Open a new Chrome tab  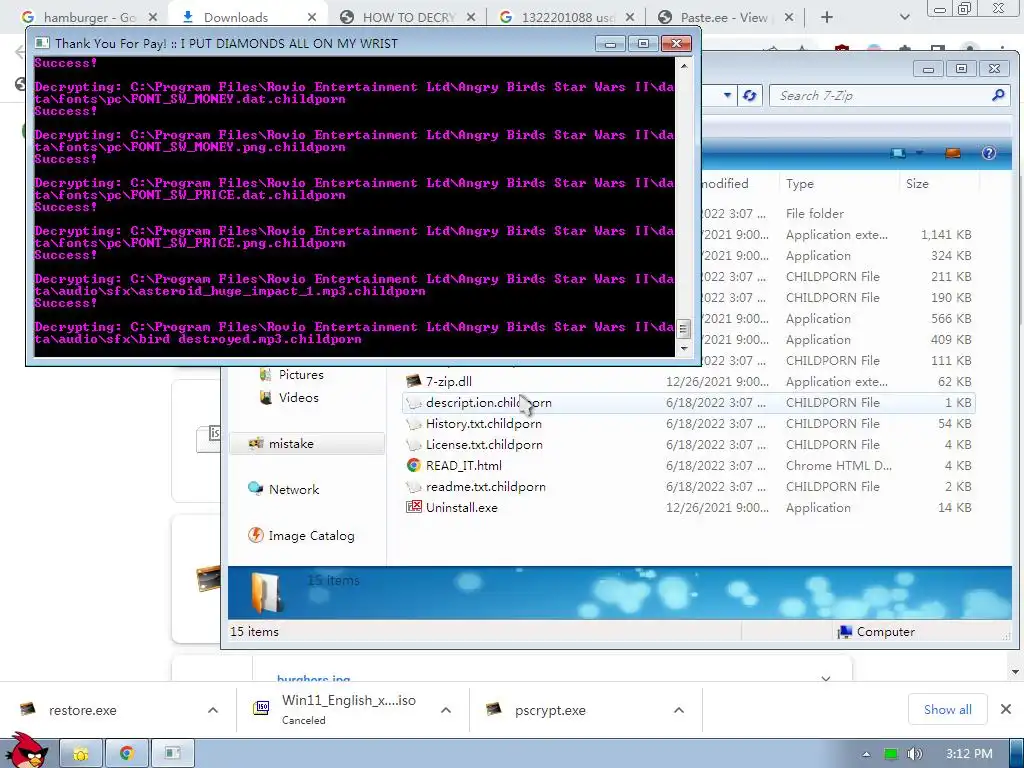click(827, 18)
